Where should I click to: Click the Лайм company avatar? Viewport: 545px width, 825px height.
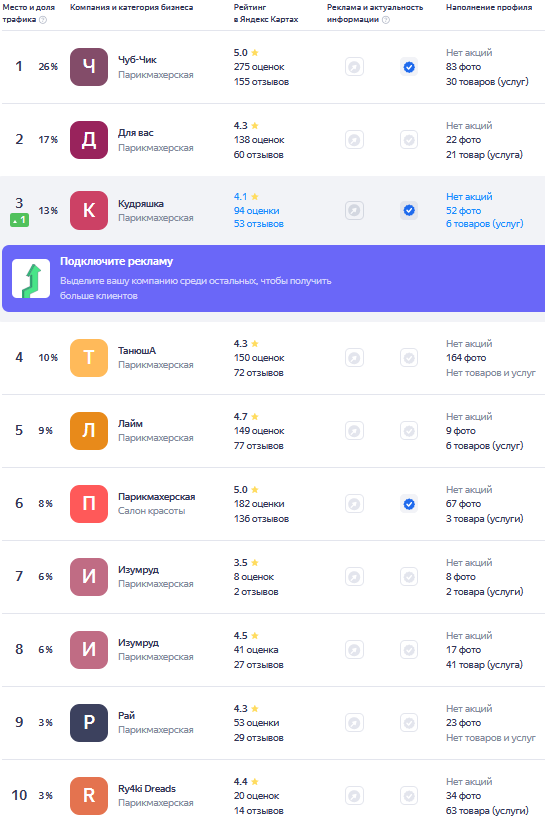click(x=89, y=431)
